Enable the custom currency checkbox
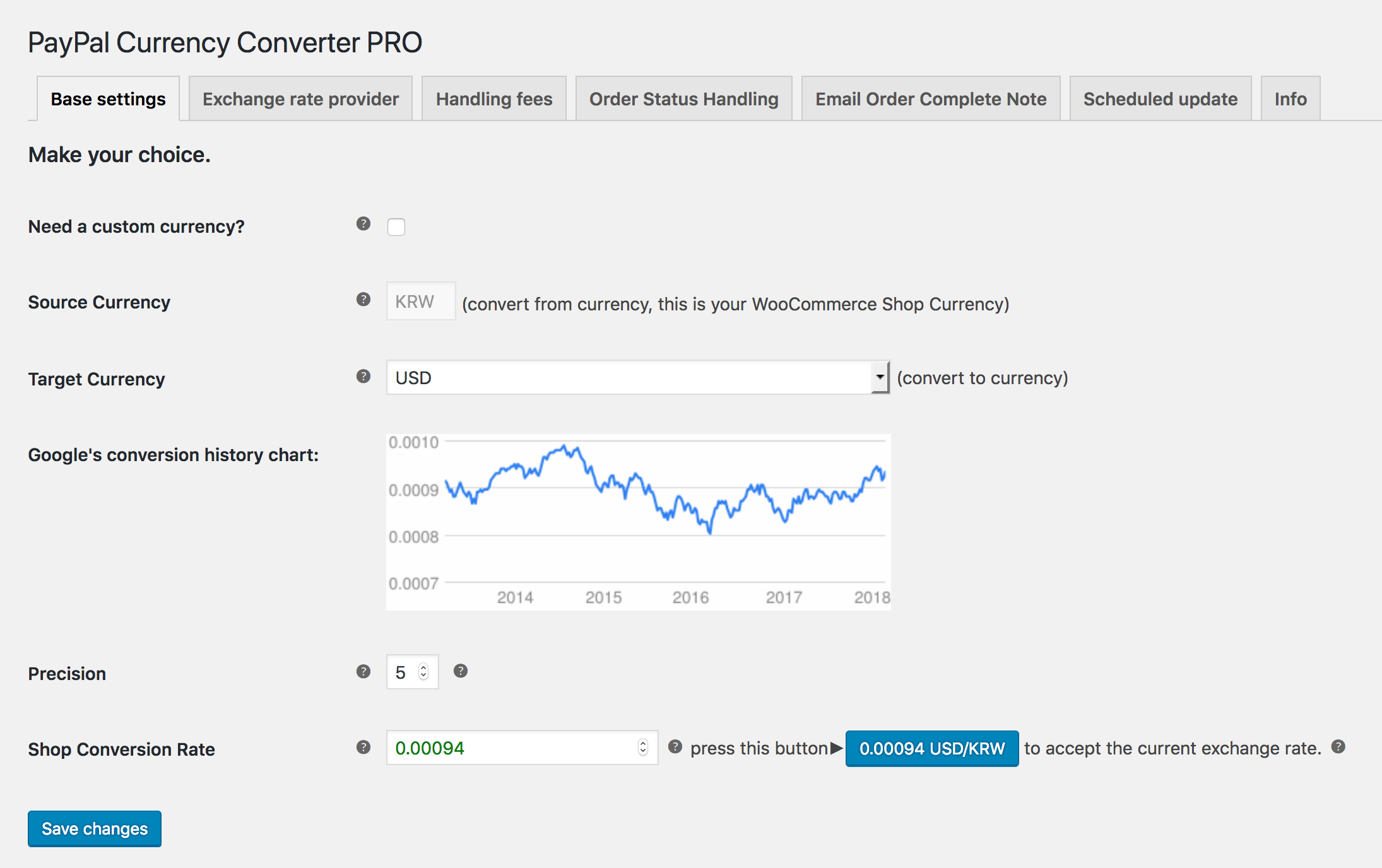This screenshot has width=1382, height=868. click(396, 227)
